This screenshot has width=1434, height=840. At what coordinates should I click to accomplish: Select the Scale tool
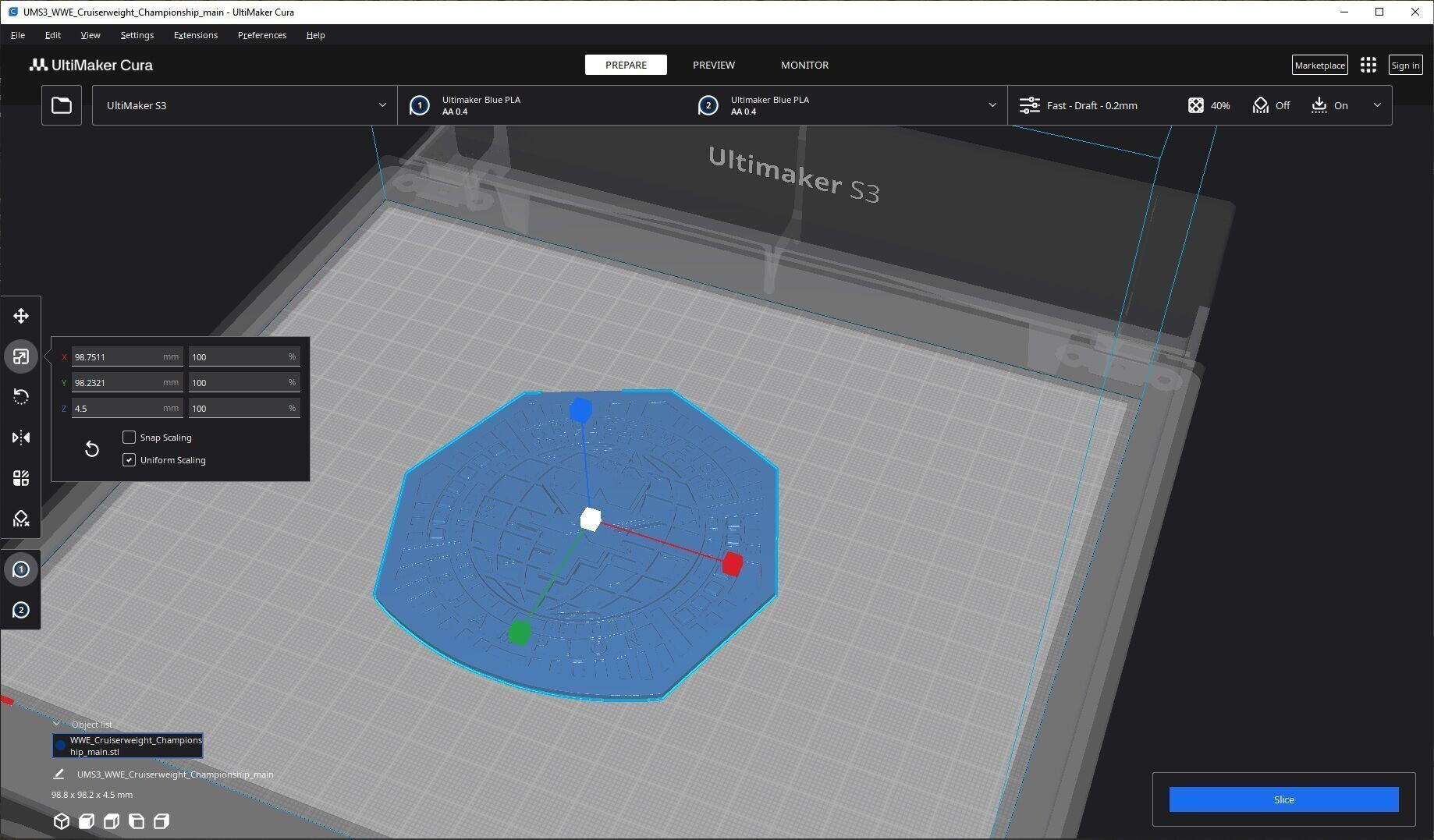pos(21,356)
